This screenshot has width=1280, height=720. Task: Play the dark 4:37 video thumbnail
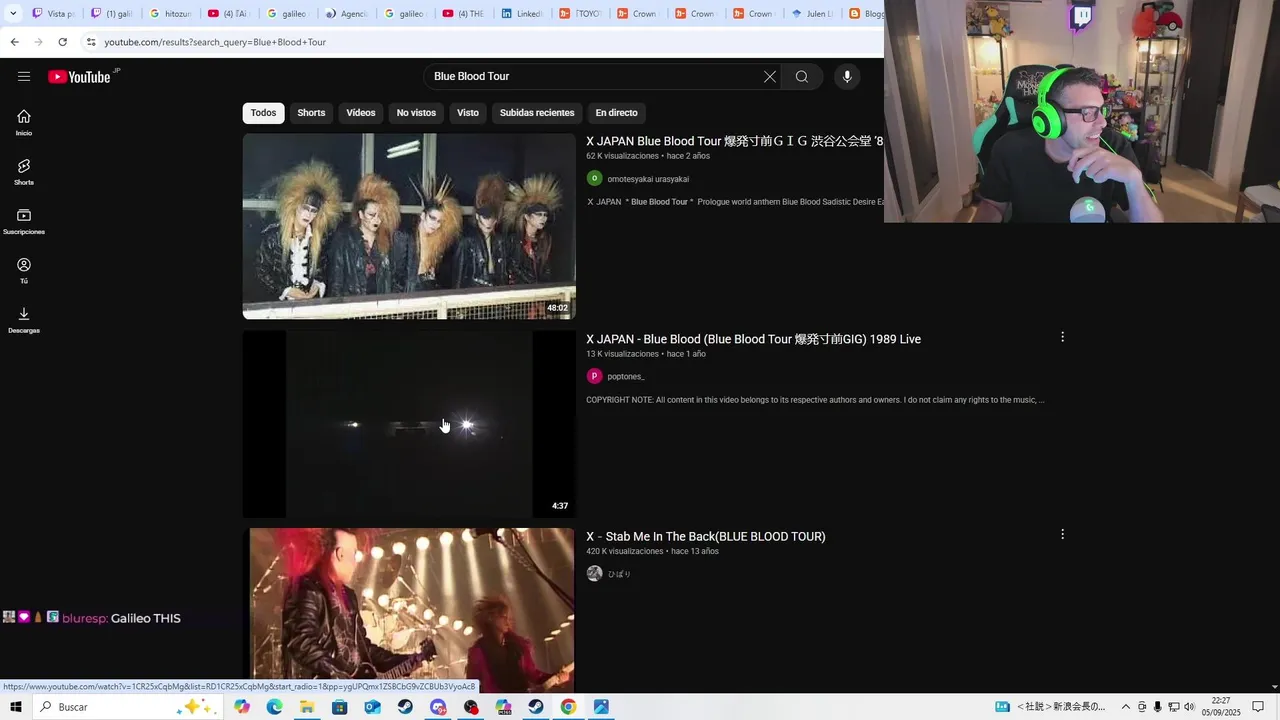(409, 424)
